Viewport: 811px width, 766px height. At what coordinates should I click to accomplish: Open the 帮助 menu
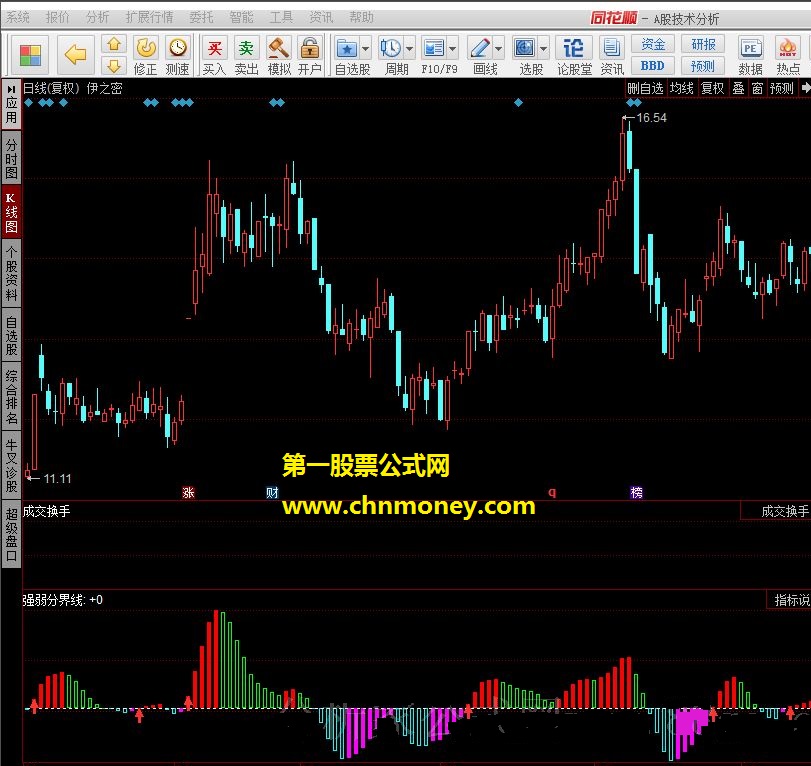click(x=362, y=18)
